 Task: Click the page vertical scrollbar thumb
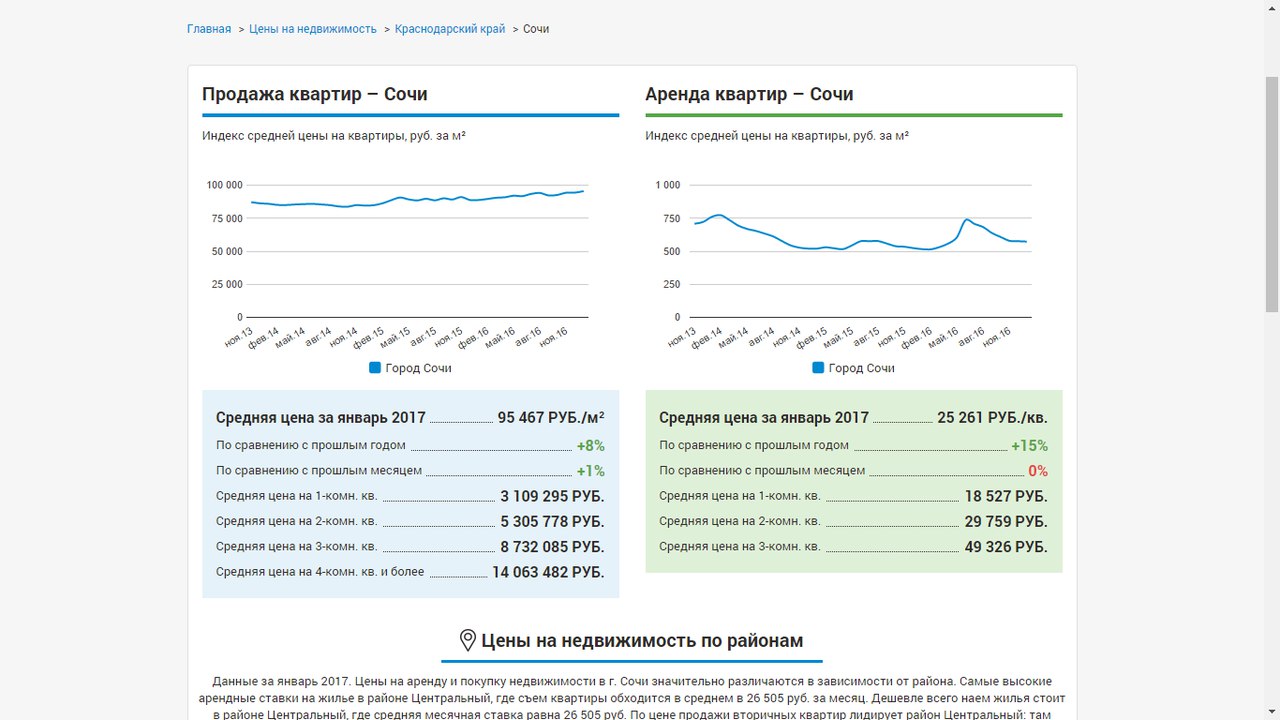tap(1272, 195)
